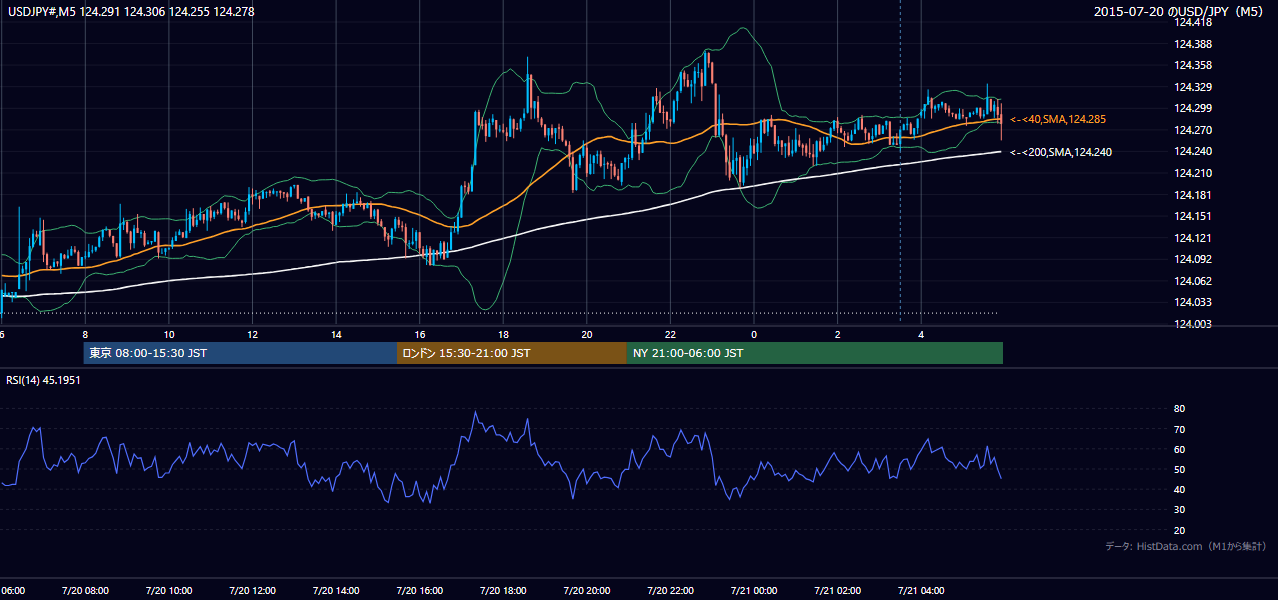
Task: Click the 124.329 price axis label
Action: (x=1193, y=87)
